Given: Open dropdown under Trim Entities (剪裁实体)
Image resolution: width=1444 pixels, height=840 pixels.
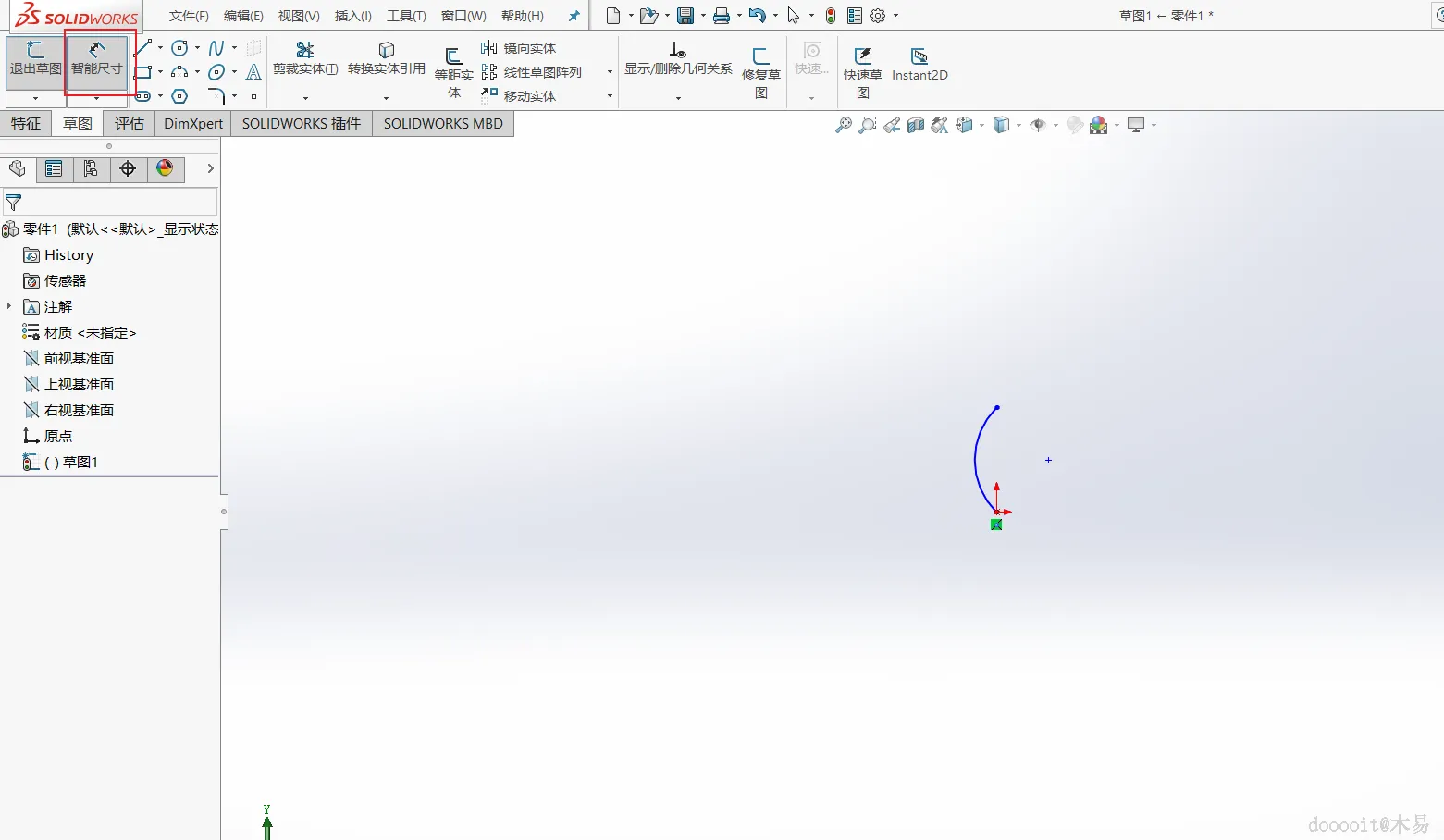Looking at the screenshot, I should [x=305, y=98].
